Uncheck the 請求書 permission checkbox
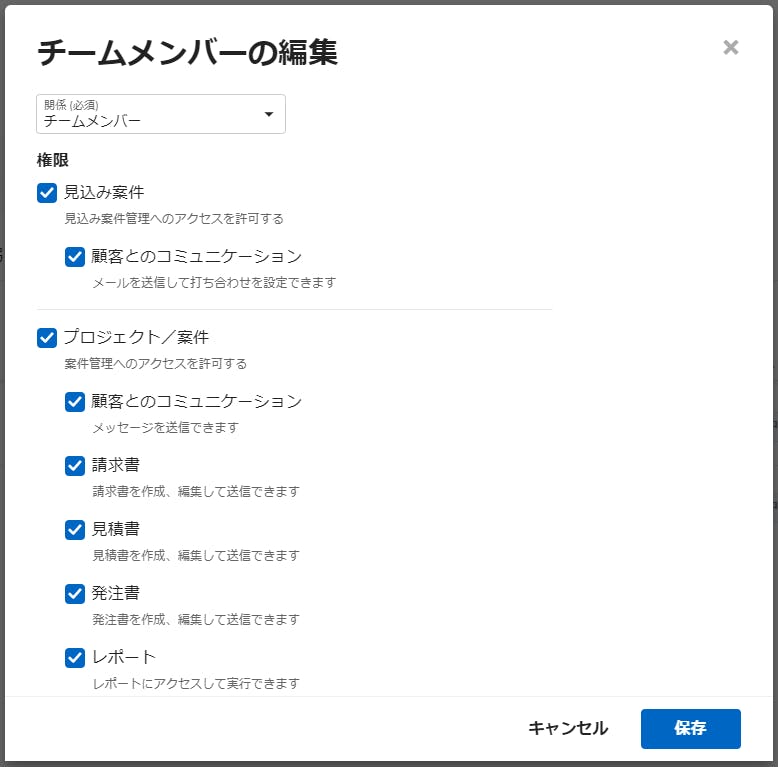 [75, 466]
